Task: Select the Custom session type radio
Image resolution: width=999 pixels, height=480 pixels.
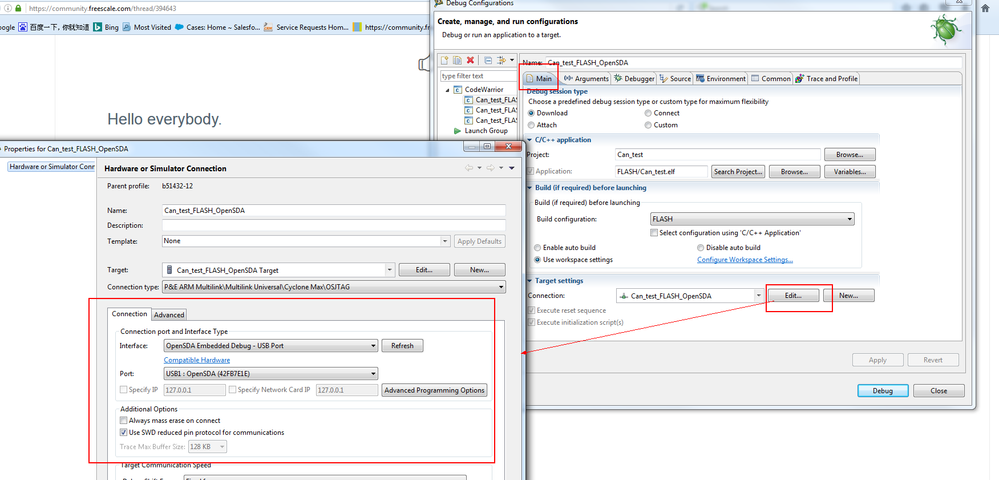Action: coord(648,125)
